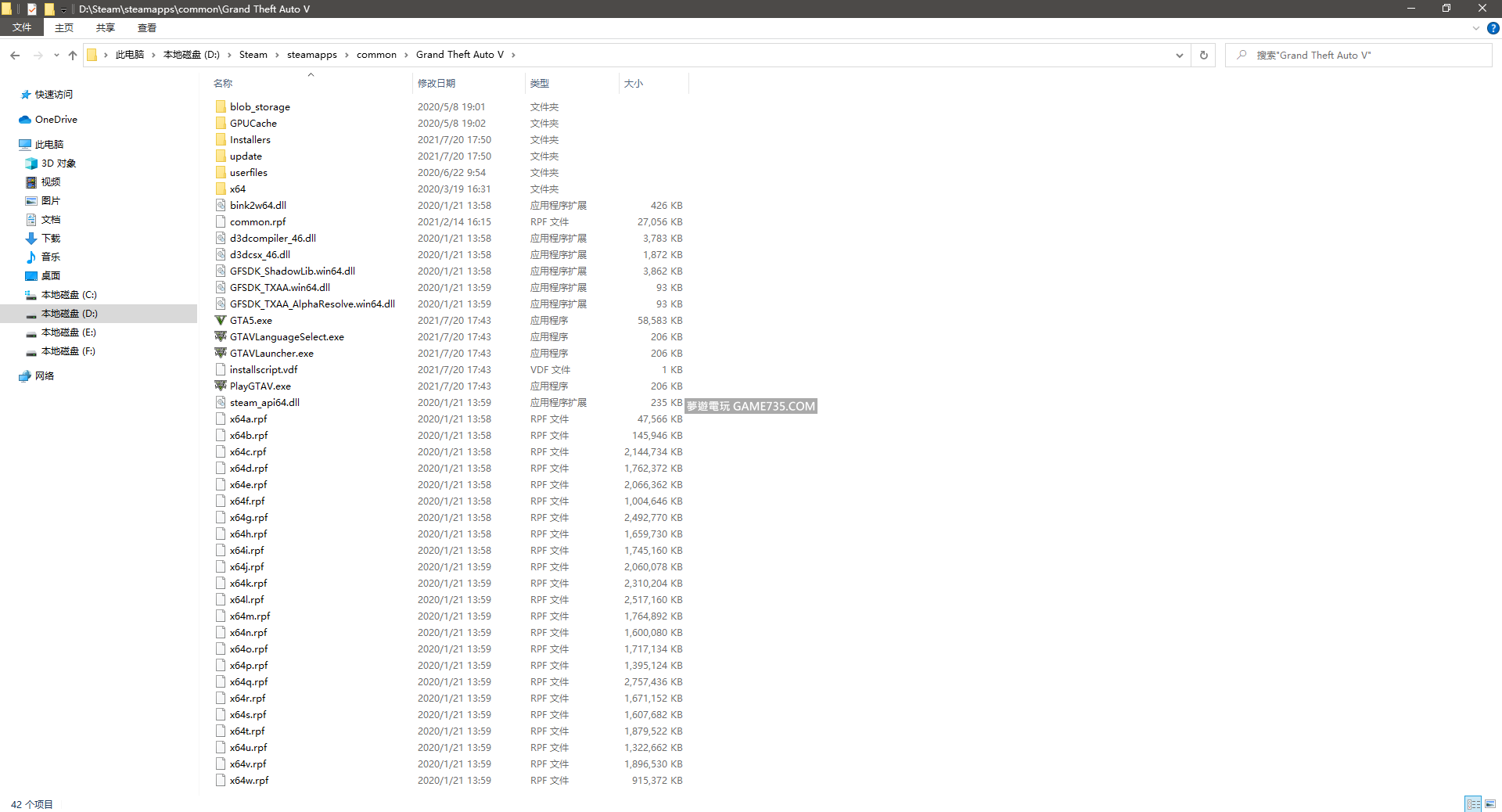The height and width of the screenshot is (812, 1502).
Task: Click the steamapps breadcrumb segment
Action: point(311,55)
